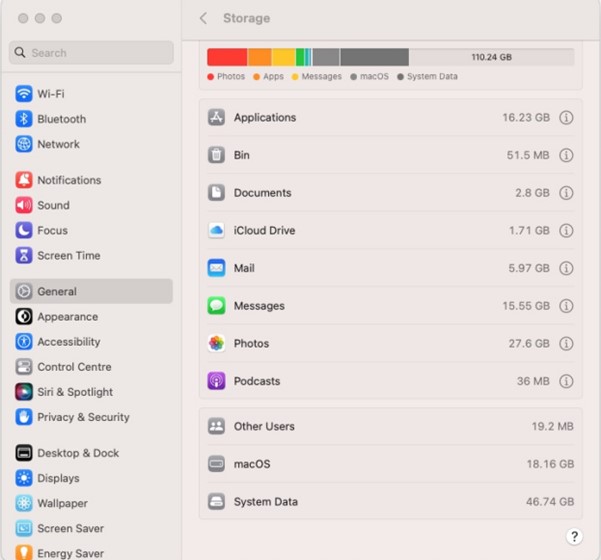Show info for Bin storage
This screenshot has width=601, height=560.
pos(566,155)
